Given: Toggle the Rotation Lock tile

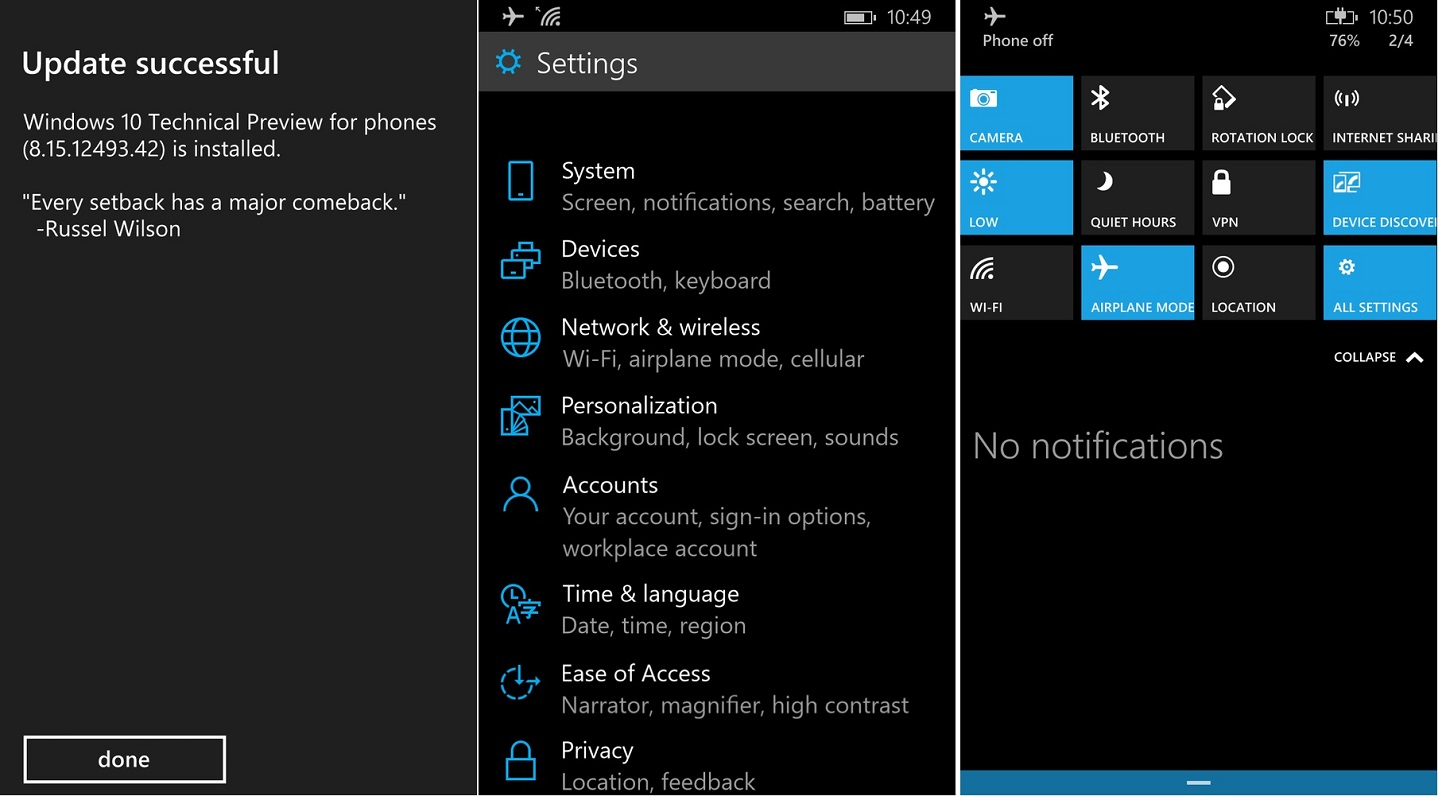Looking at the screenshot, I should 1259,113.
